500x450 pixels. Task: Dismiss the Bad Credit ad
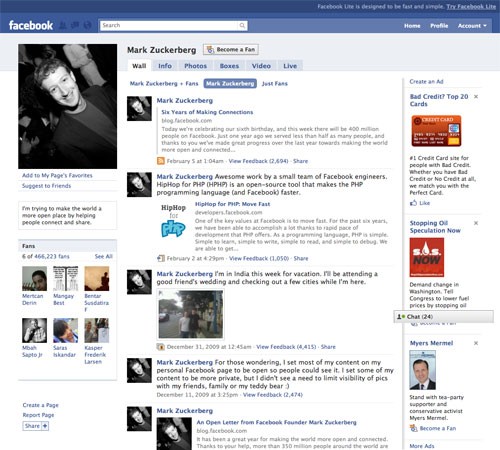coord(476,97)
